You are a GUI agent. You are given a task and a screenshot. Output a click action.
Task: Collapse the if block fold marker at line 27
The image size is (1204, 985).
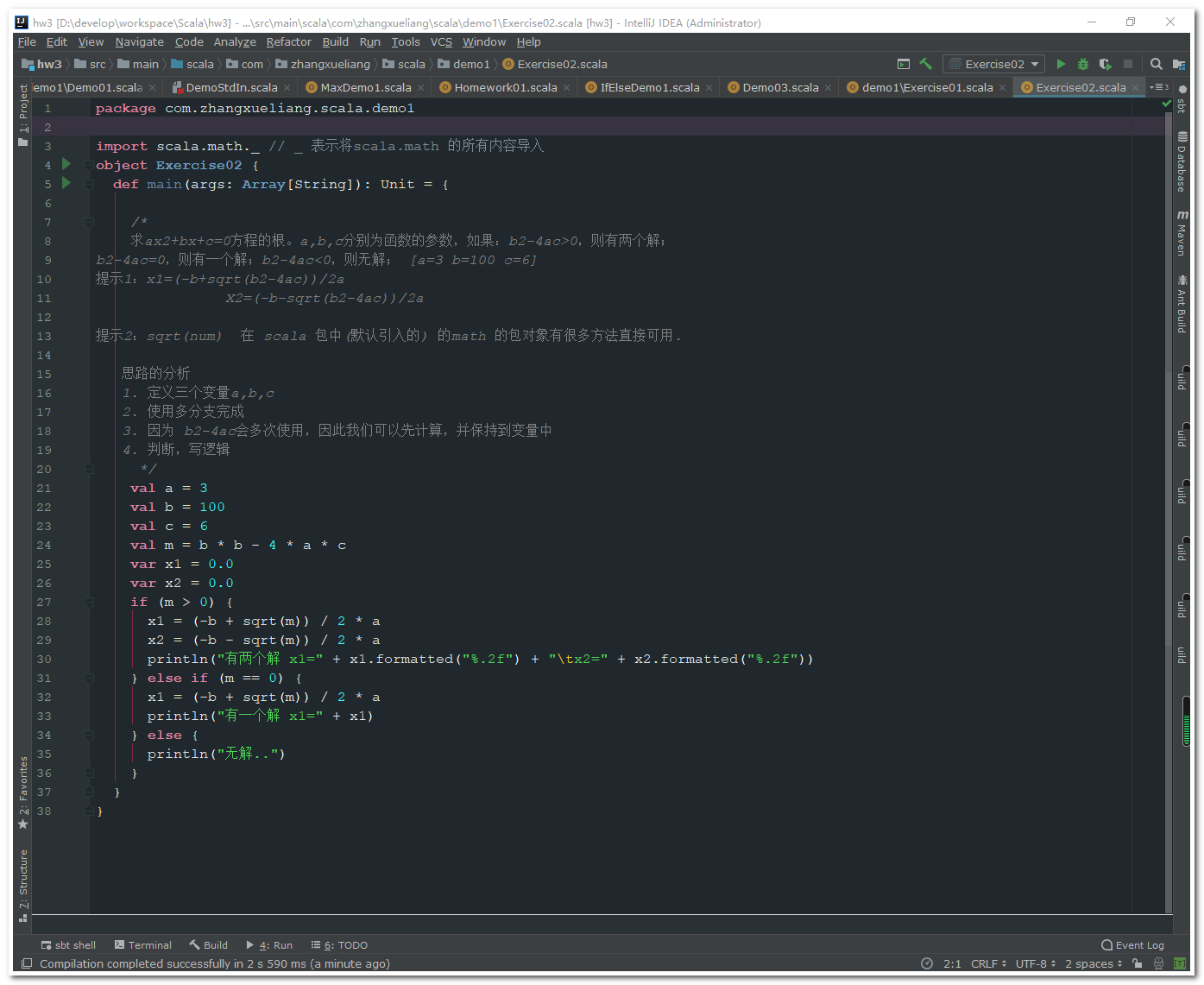[89, 602]
